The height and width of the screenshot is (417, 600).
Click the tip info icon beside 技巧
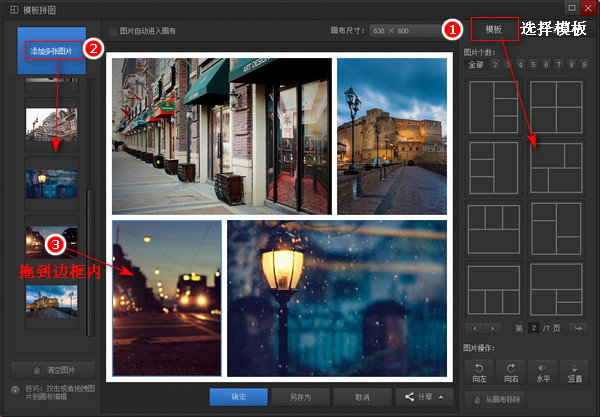[x=15, y=389]
